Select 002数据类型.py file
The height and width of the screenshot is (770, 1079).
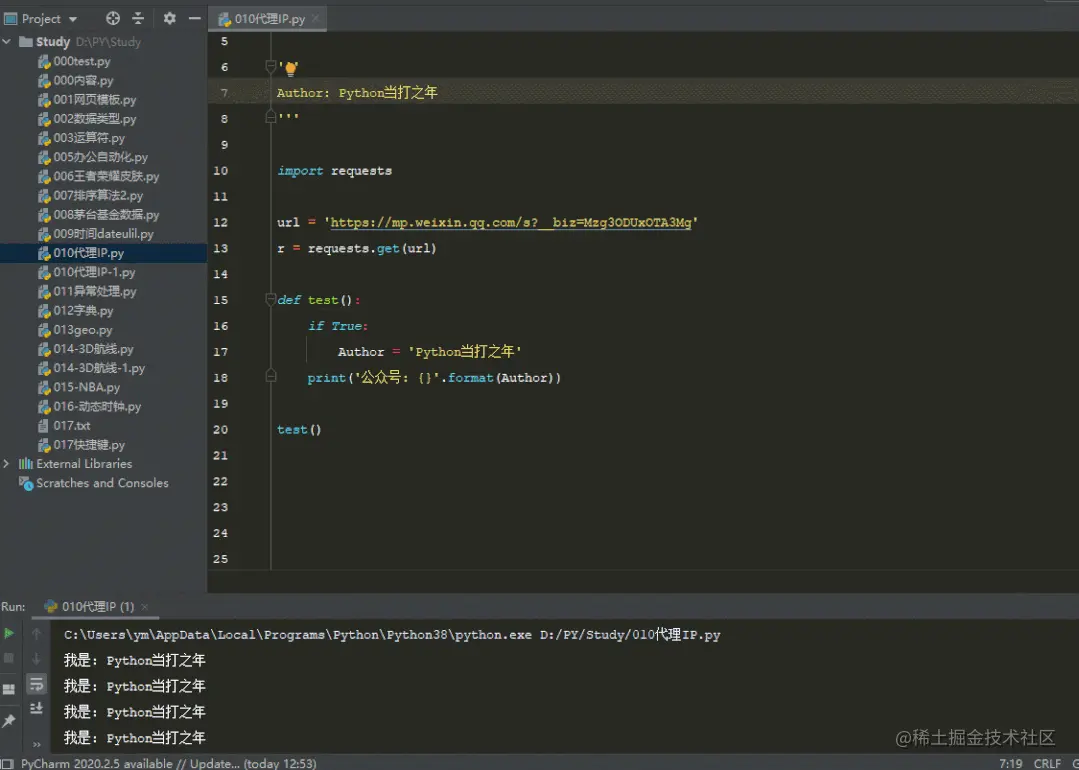[x=94, y=119]
